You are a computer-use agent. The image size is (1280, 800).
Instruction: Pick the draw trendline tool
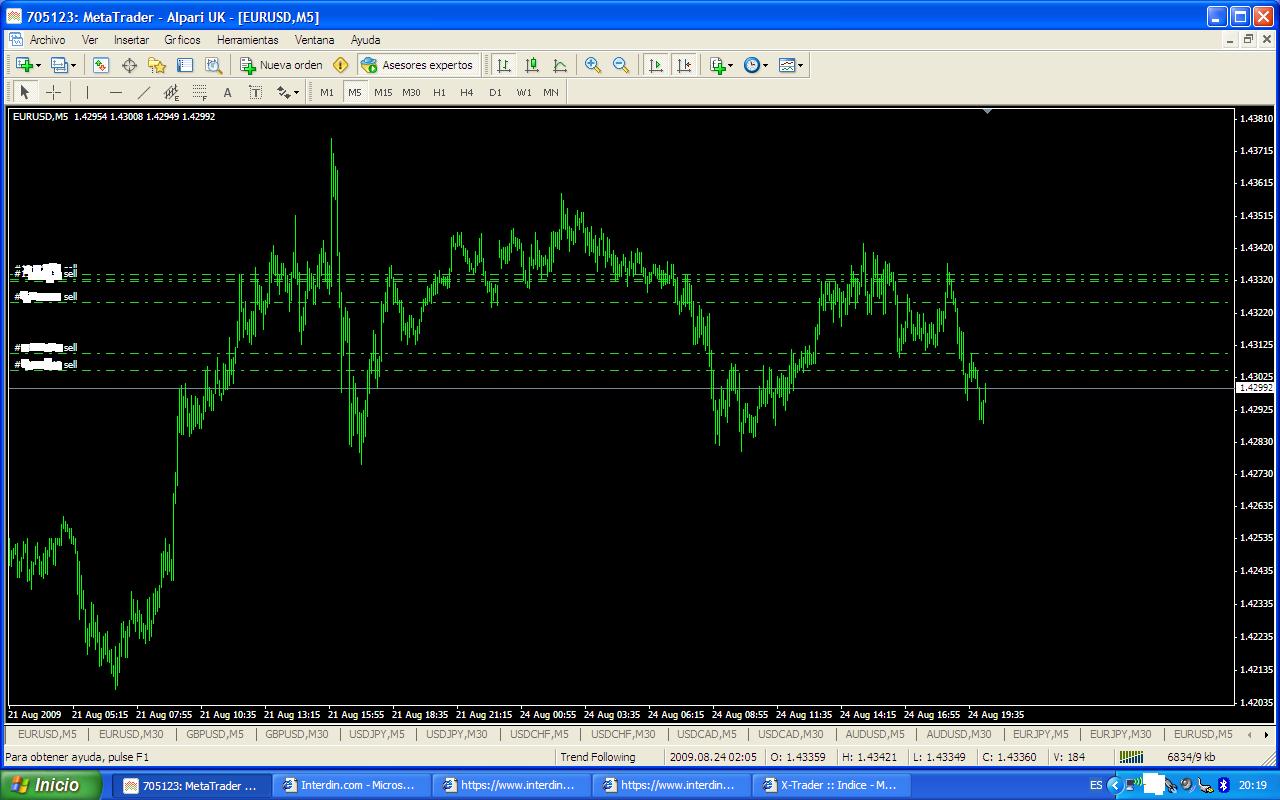[143, 92]
